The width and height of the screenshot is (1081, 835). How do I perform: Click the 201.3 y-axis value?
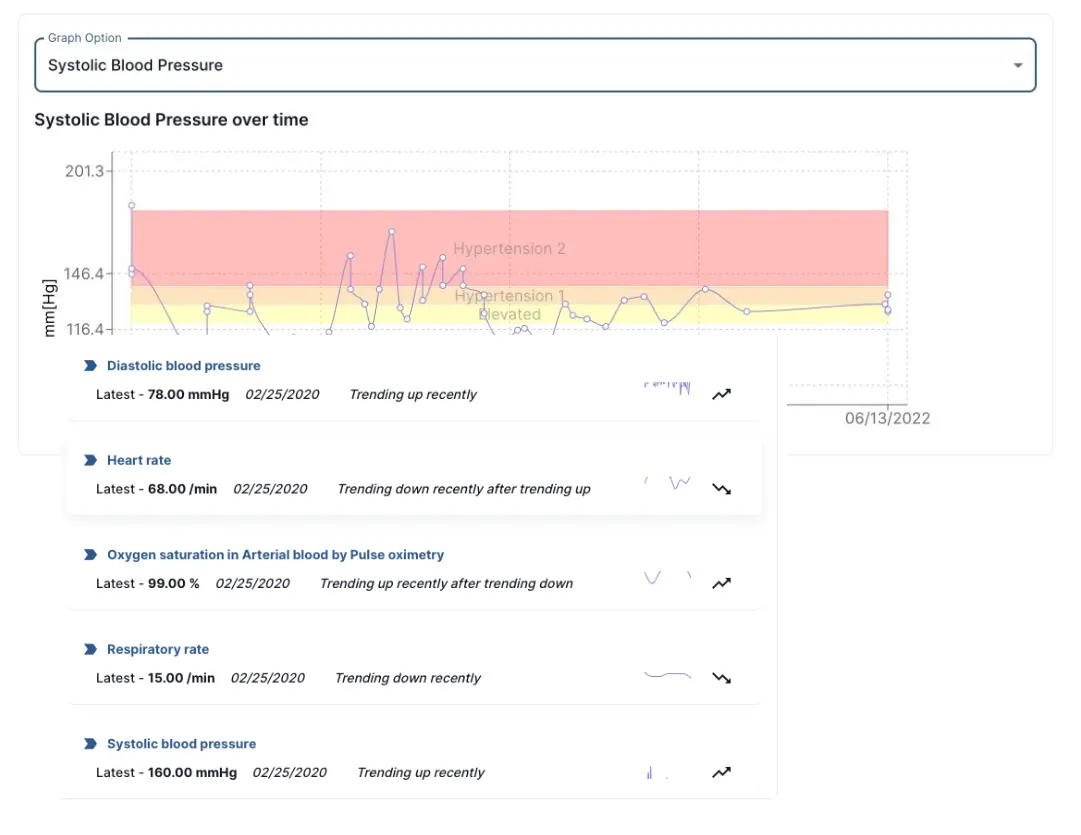pyautogui.click(x=84, y=171)
